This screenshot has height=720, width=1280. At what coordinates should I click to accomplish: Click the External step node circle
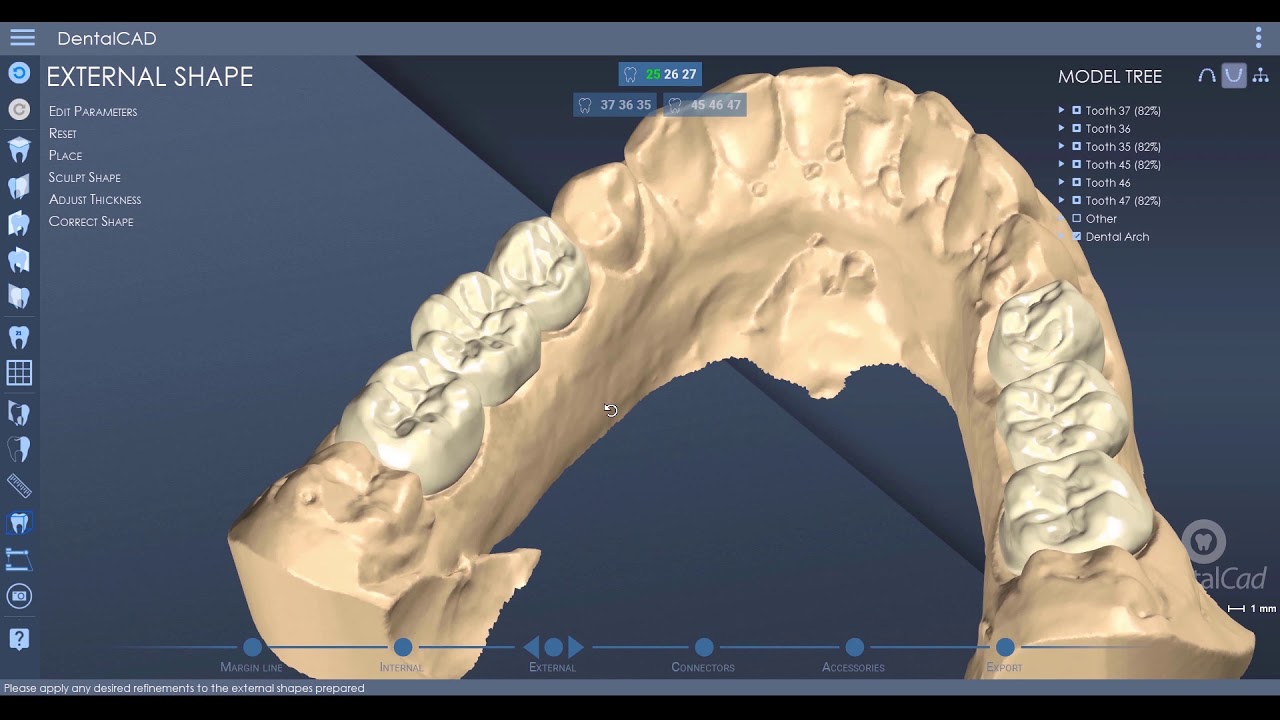(x=553, y=647)
